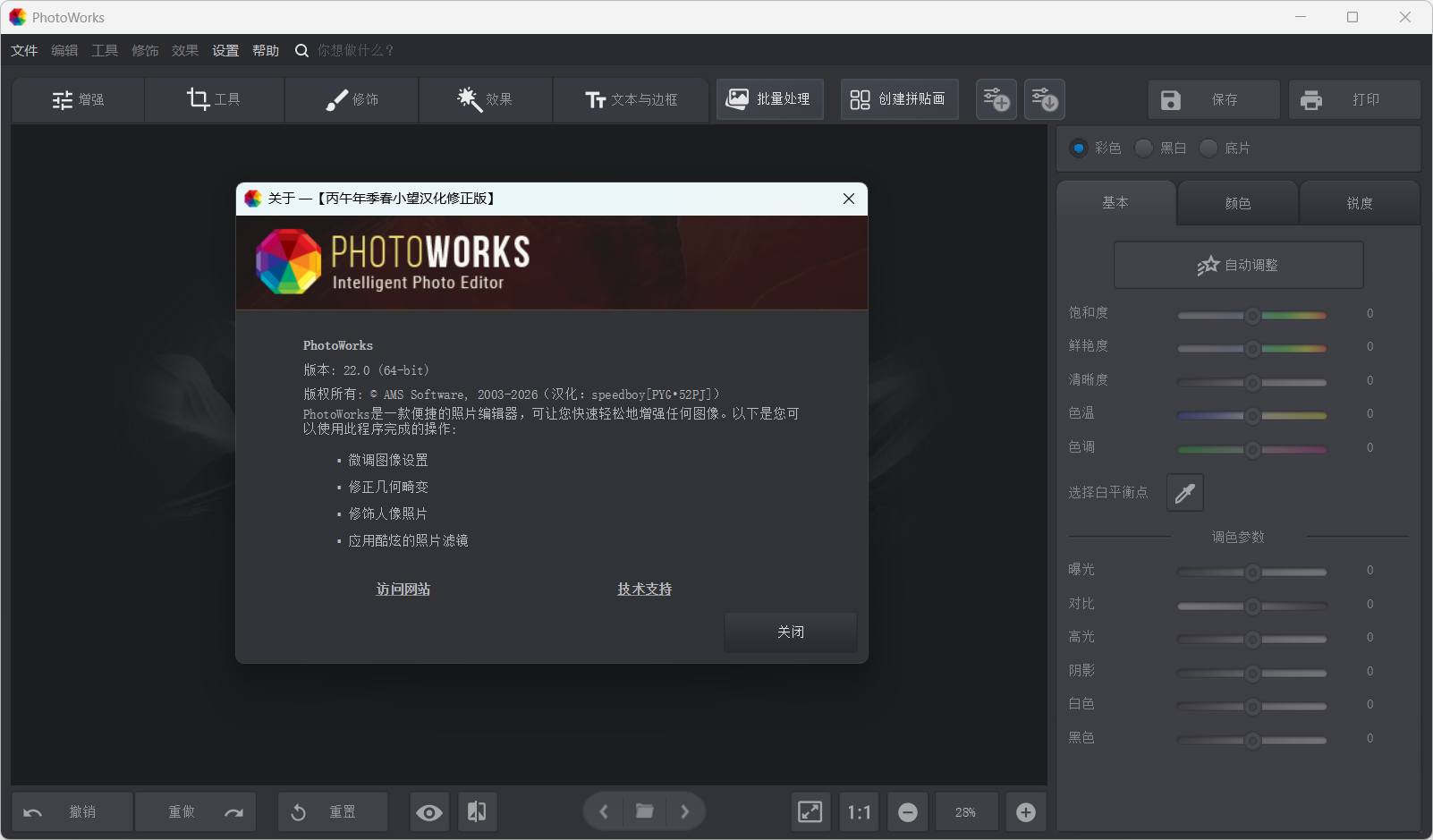Click the 重置 reset button
This screenshot has height=840, width=1433.
[333, 812]
